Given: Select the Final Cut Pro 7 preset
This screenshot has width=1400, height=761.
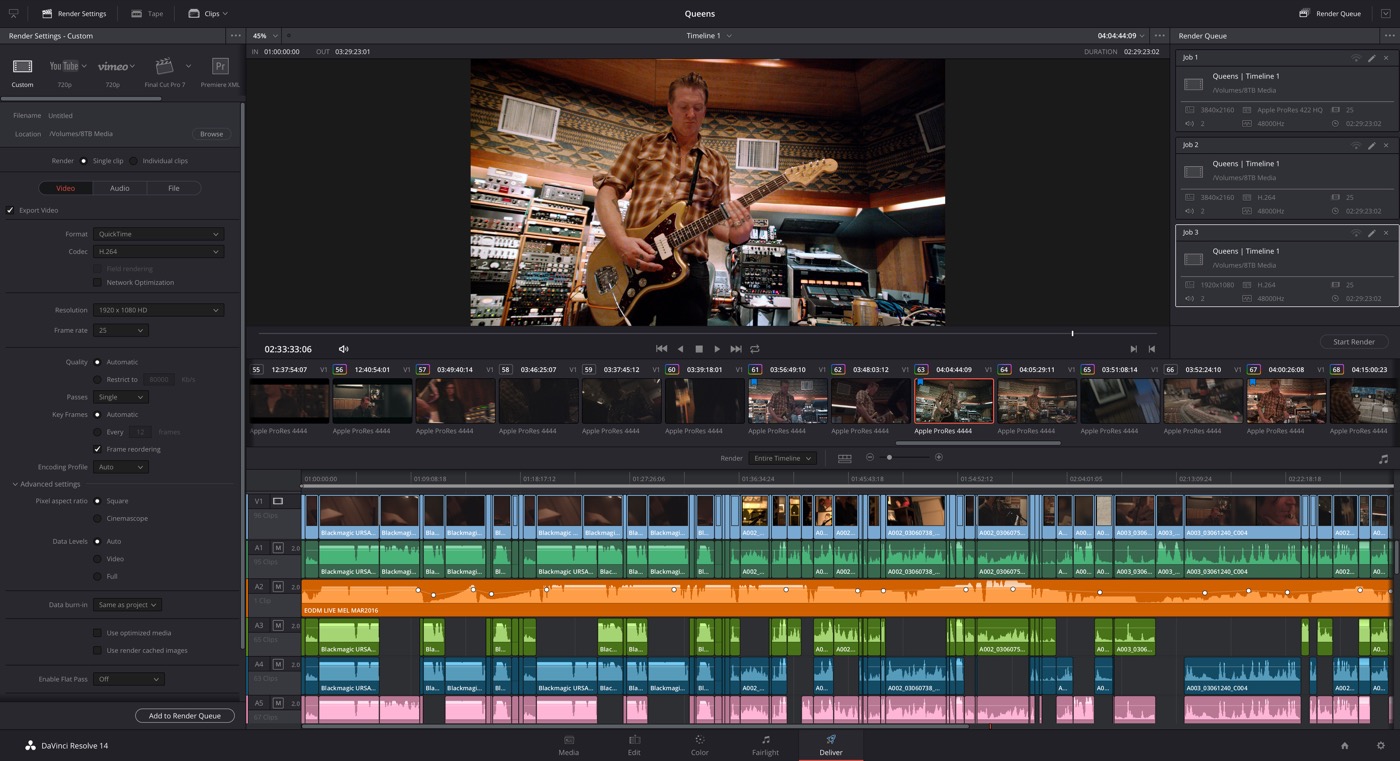Looking at the screenshot, I should [164, 67].
